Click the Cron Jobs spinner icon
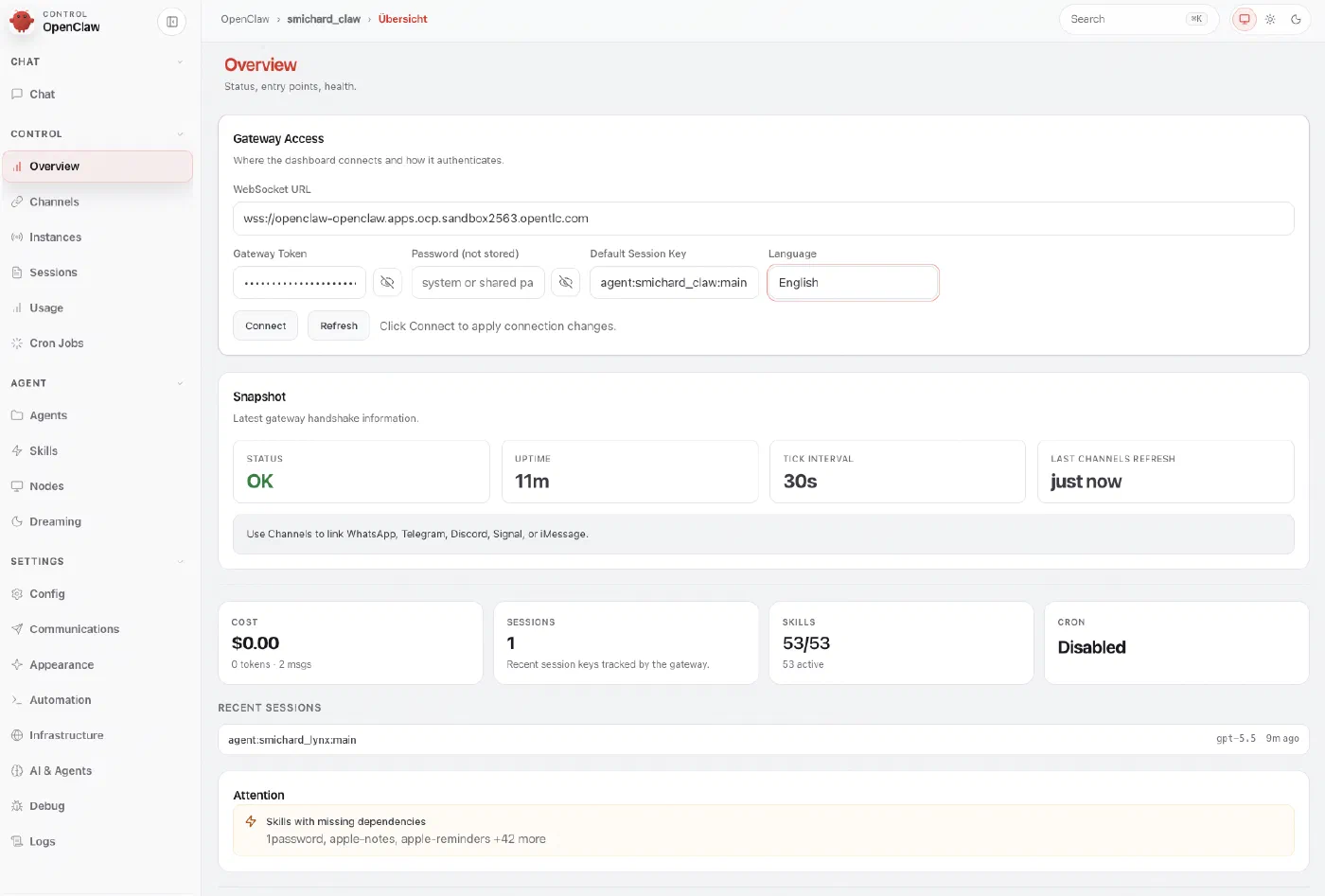The height and width of the screenshot is (896, 1325). [x=17, y=343]
